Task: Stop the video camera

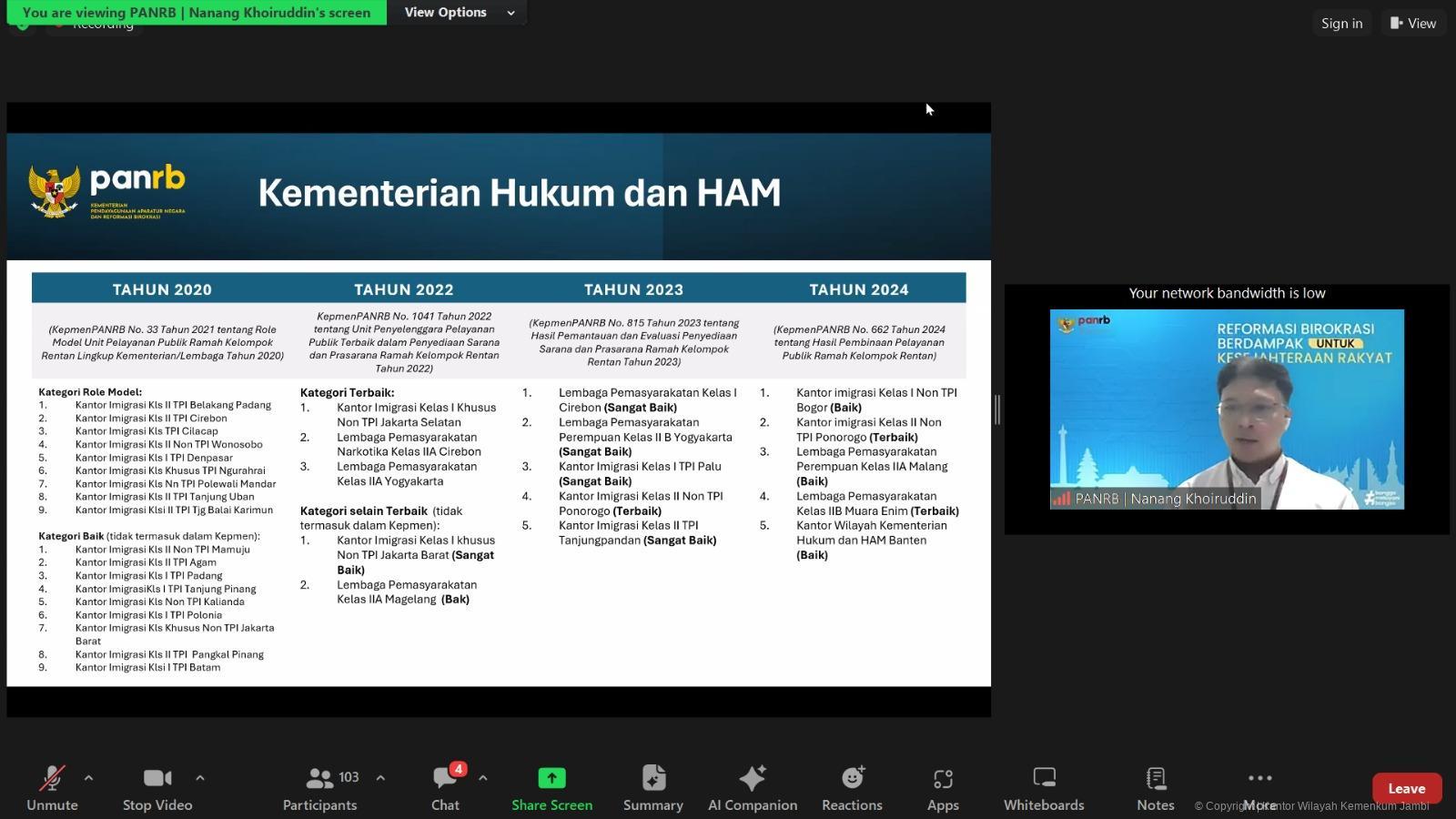Action: coord(157,788)
